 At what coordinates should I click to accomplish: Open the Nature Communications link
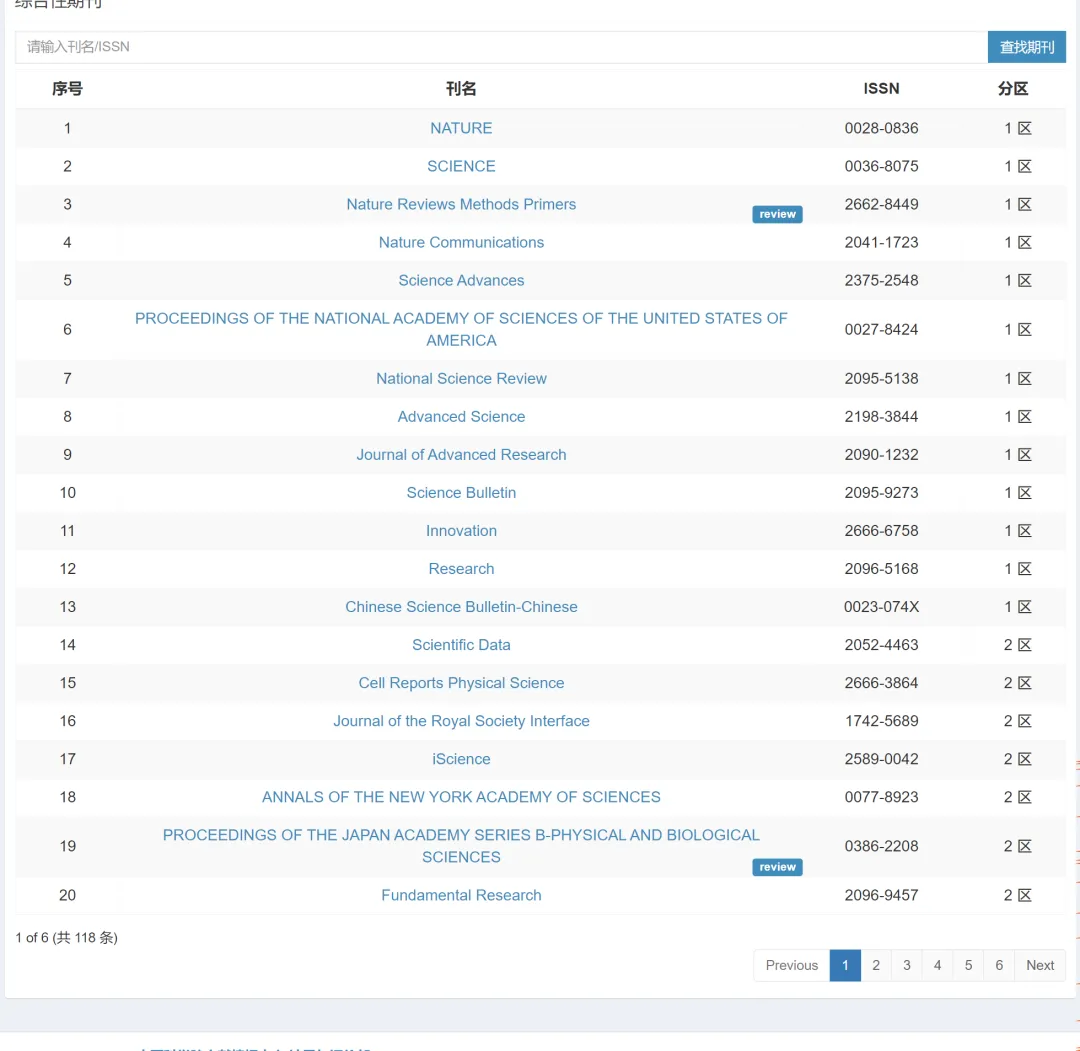point(461,242)
